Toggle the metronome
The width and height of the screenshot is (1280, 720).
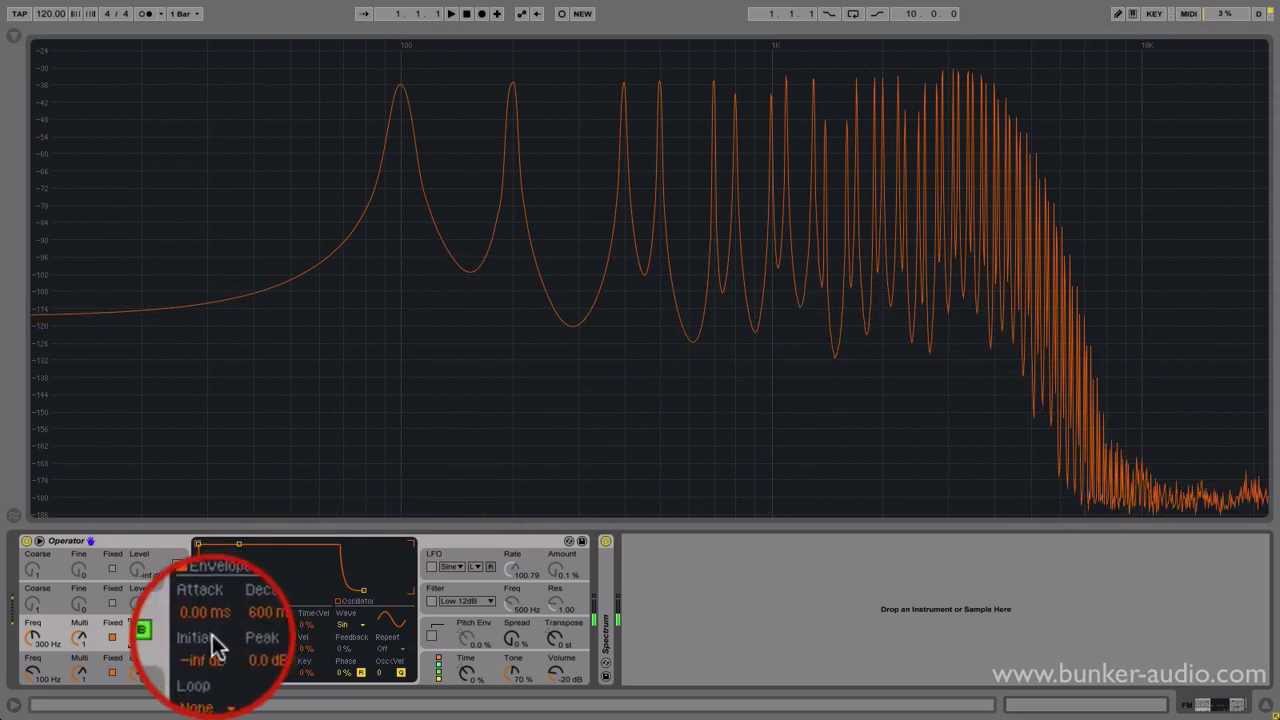[147, 14]
